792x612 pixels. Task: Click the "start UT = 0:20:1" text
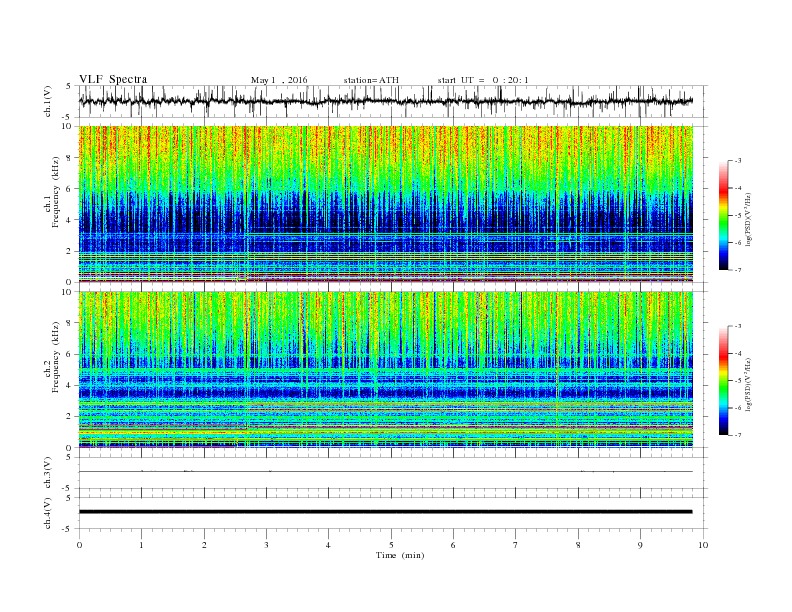click(483, 80)
